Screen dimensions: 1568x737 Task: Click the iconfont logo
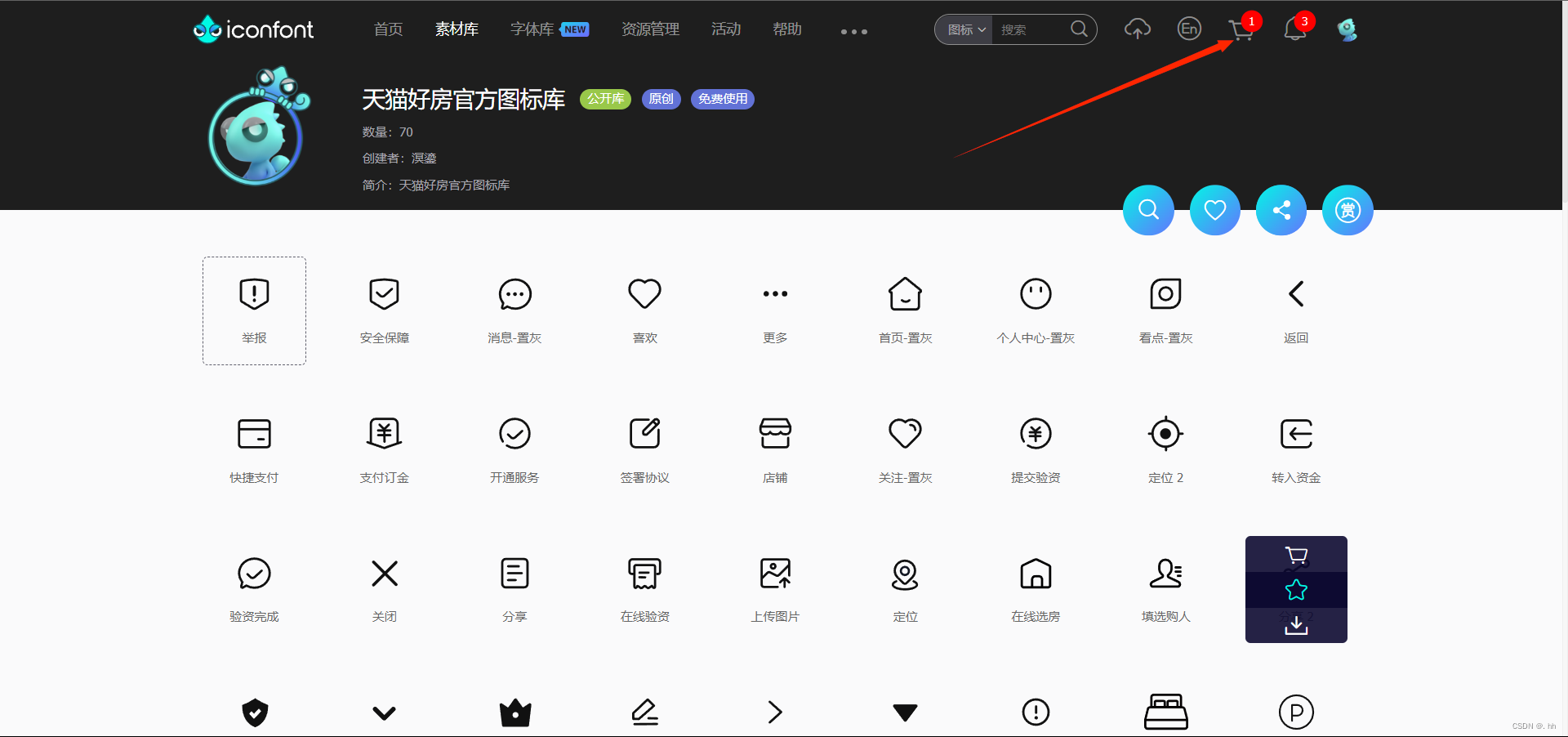pos(253,29)
